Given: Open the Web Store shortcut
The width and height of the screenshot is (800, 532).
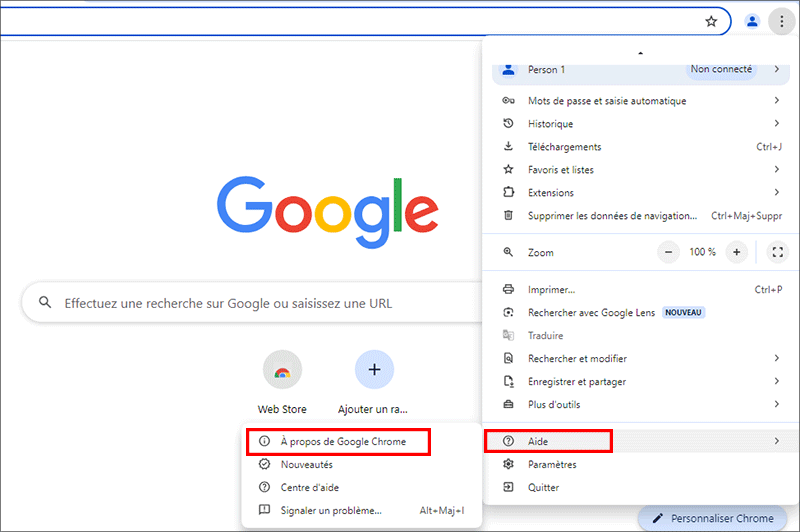Looking at the screenshot, I should [282, 383].
